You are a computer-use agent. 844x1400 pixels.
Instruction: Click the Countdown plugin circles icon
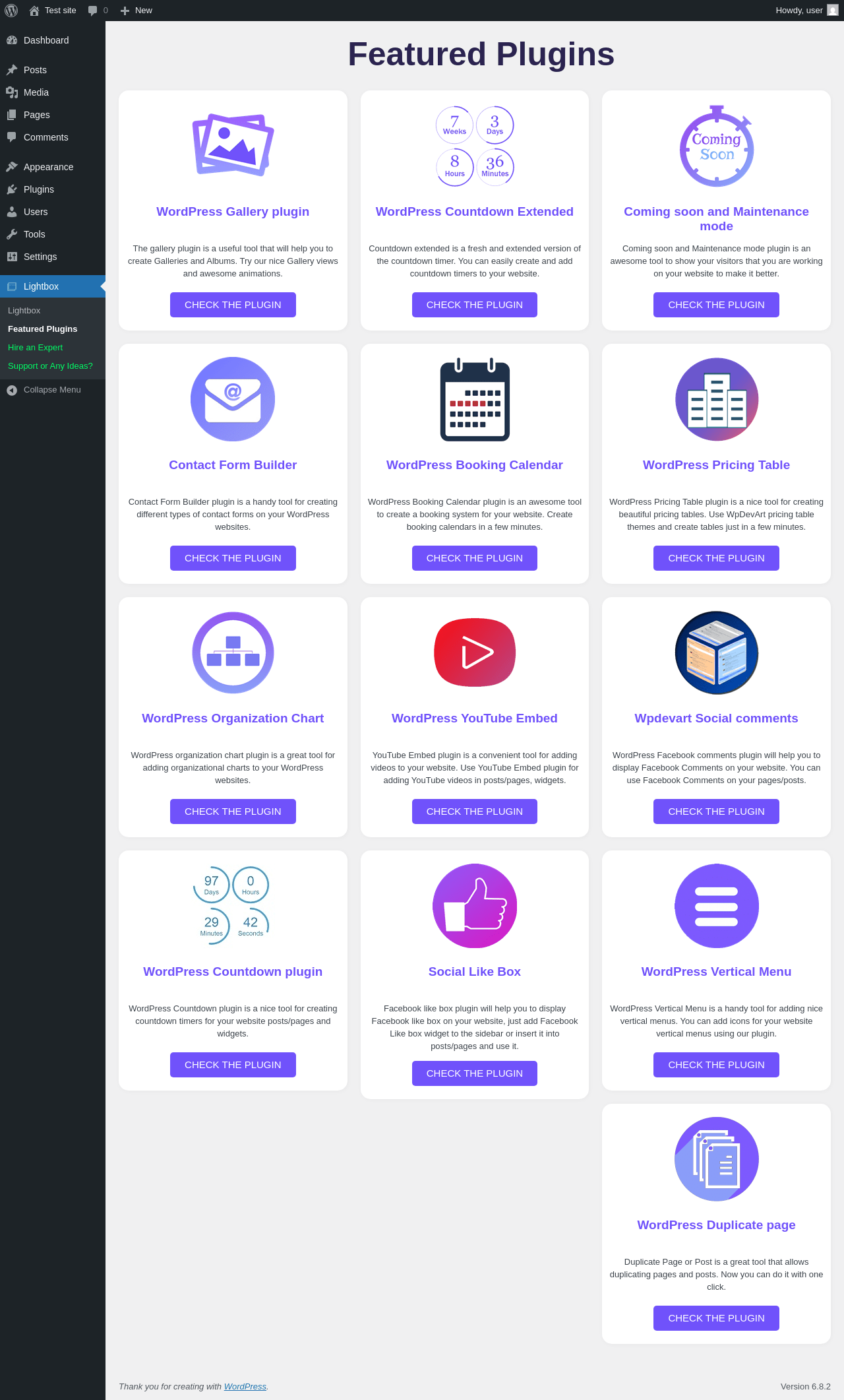pos(231,905)
